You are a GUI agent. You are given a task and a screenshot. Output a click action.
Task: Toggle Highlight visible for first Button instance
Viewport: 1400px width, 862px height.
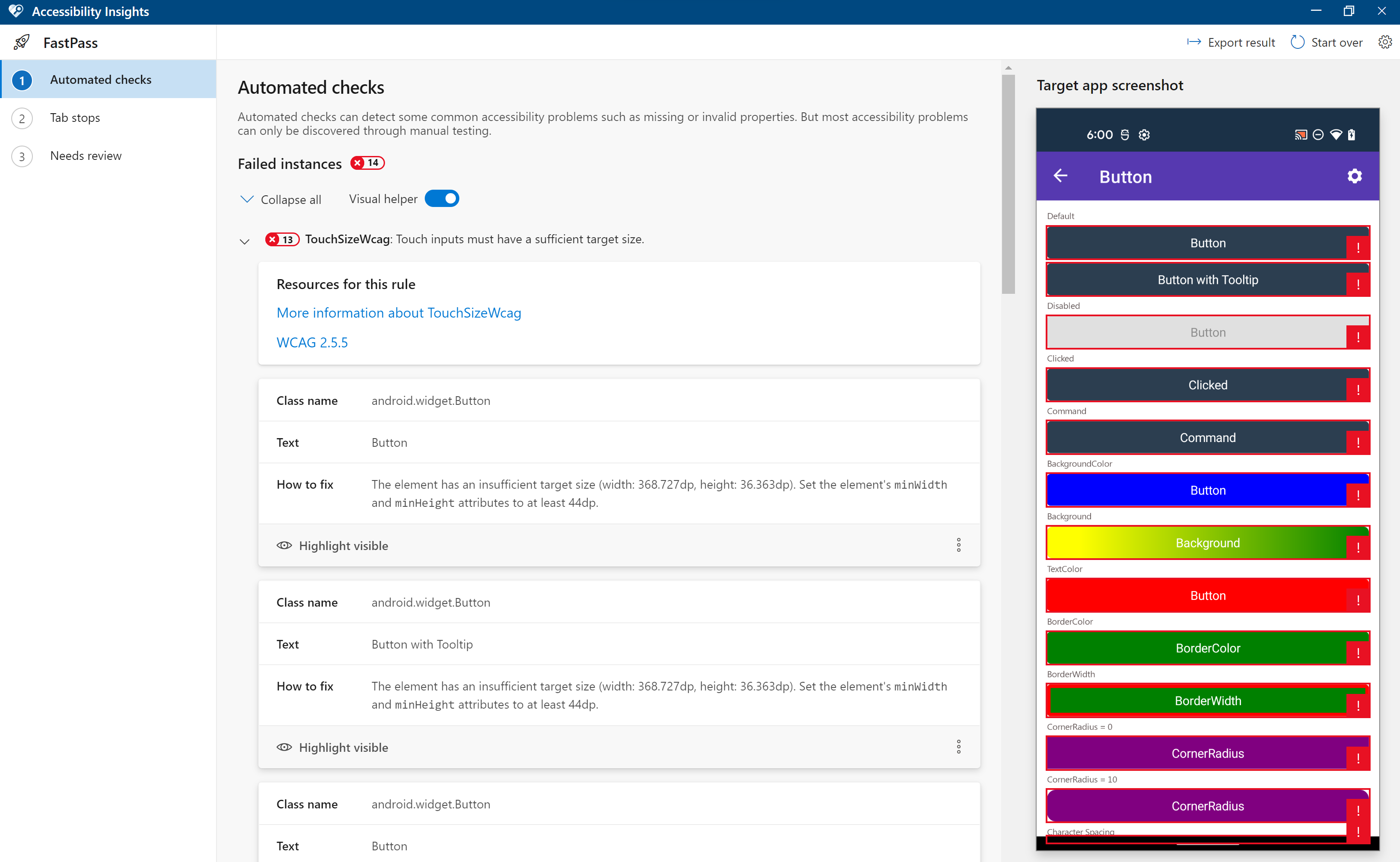pyautogui.click(x=332, y=546)
